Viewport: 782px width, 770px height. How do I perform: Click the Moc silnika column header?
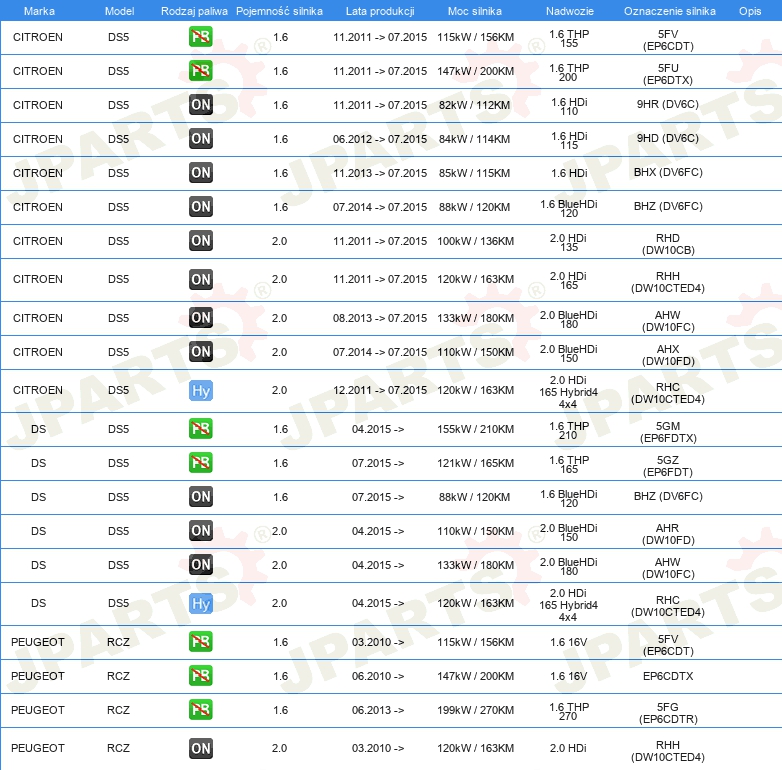pyautogui.click(x=475, y=10)
